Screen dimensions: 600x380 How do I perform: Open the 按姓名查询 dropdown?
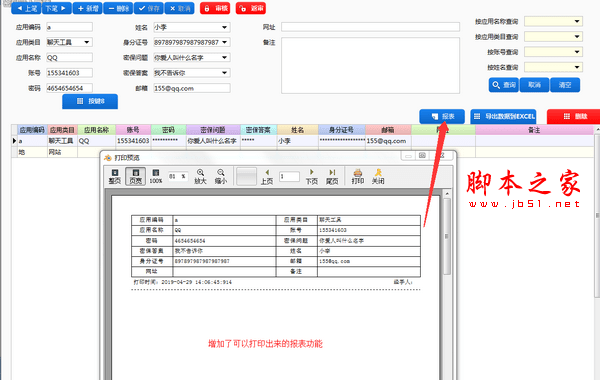(x=577, y=67)
